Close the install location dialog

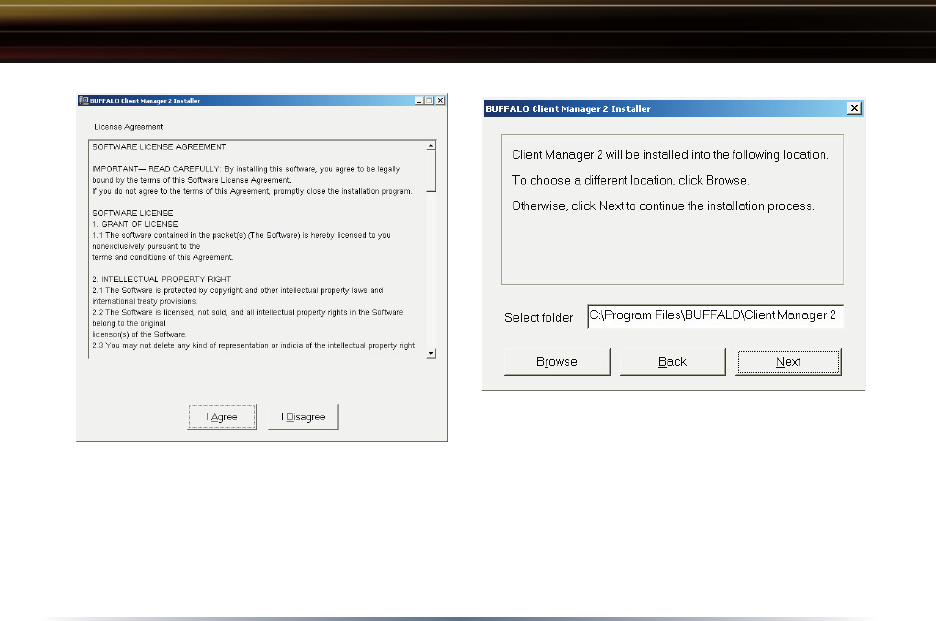point(854,108)
